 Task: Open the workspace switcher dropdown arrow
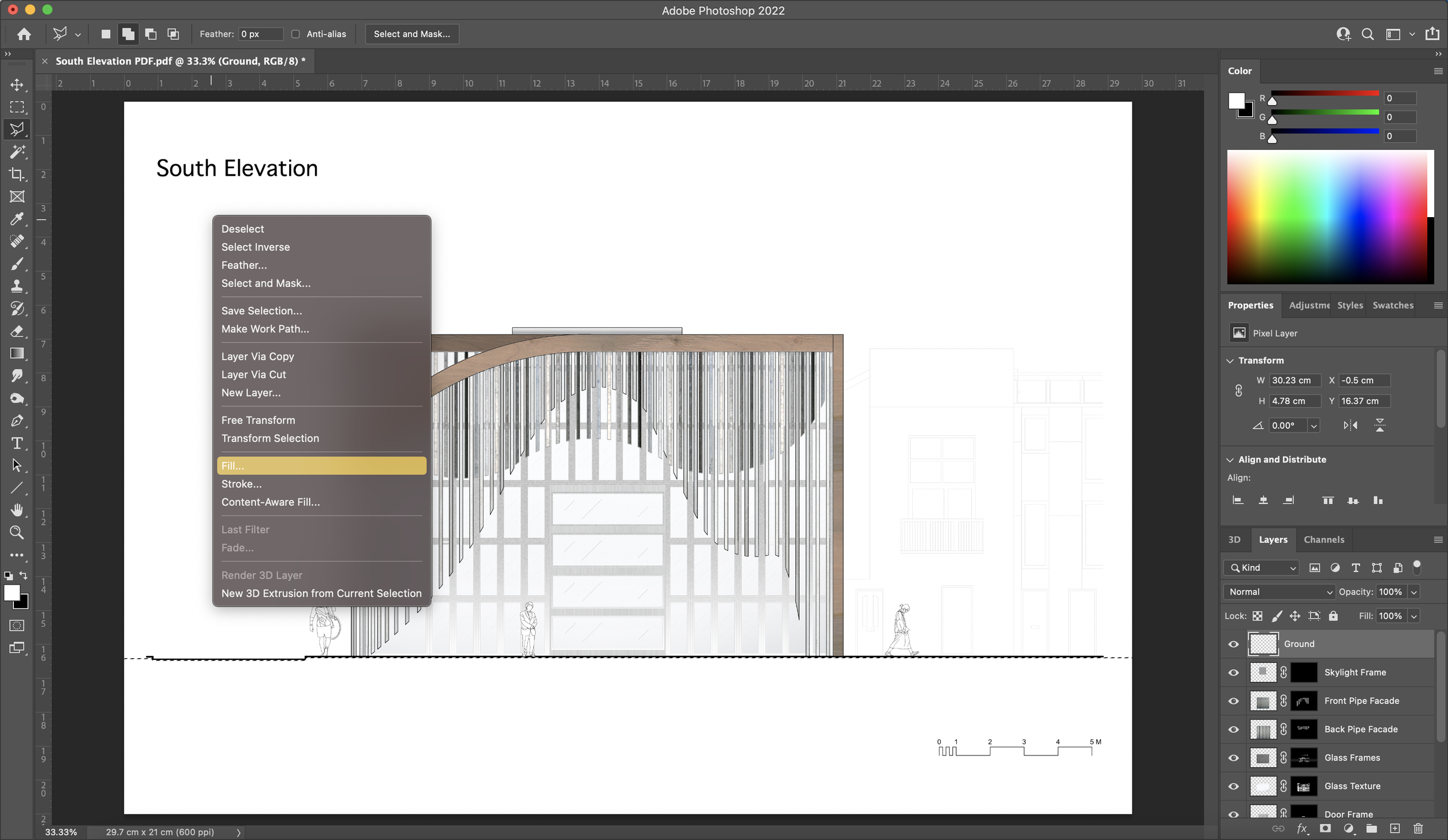[1412, 35]
